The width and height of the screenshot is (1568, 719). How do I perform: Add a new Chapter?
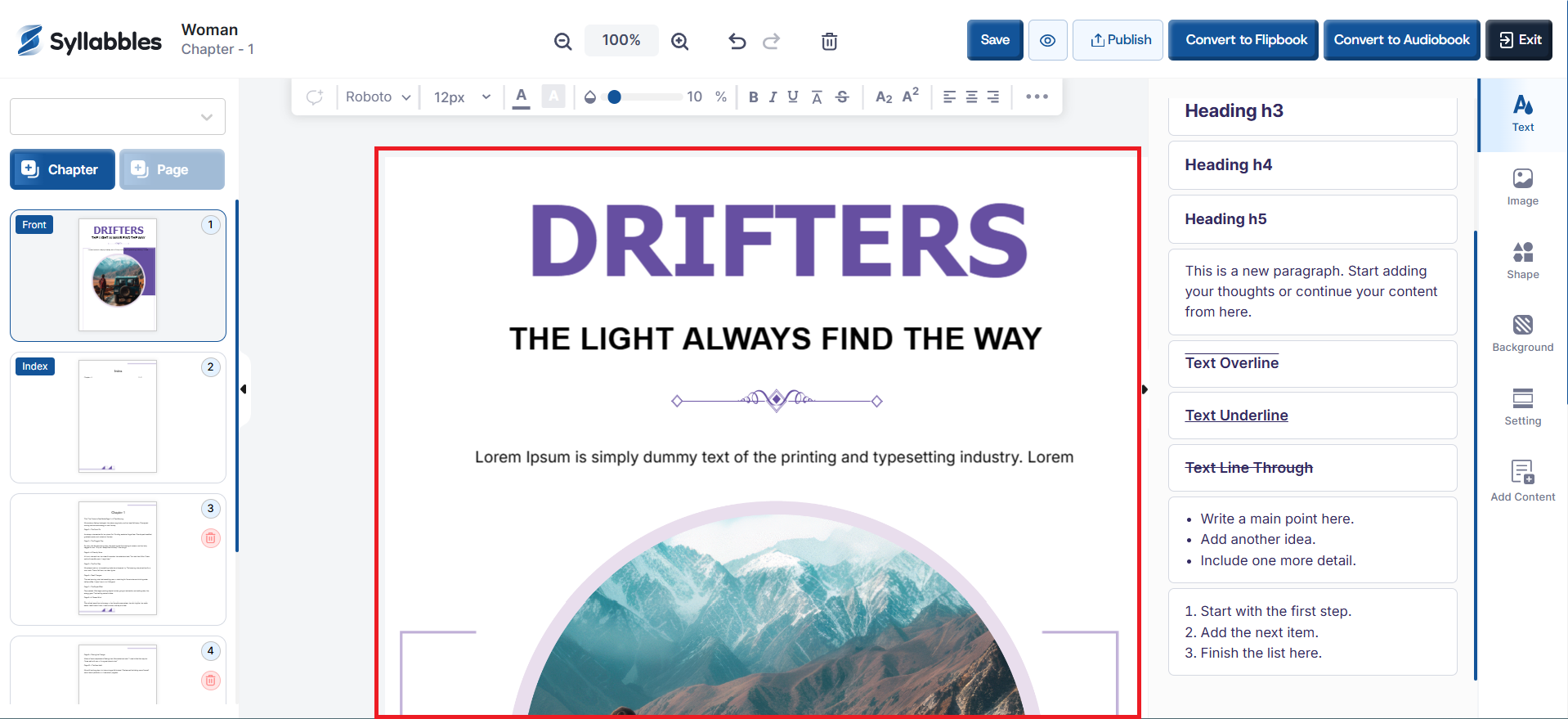62,169
